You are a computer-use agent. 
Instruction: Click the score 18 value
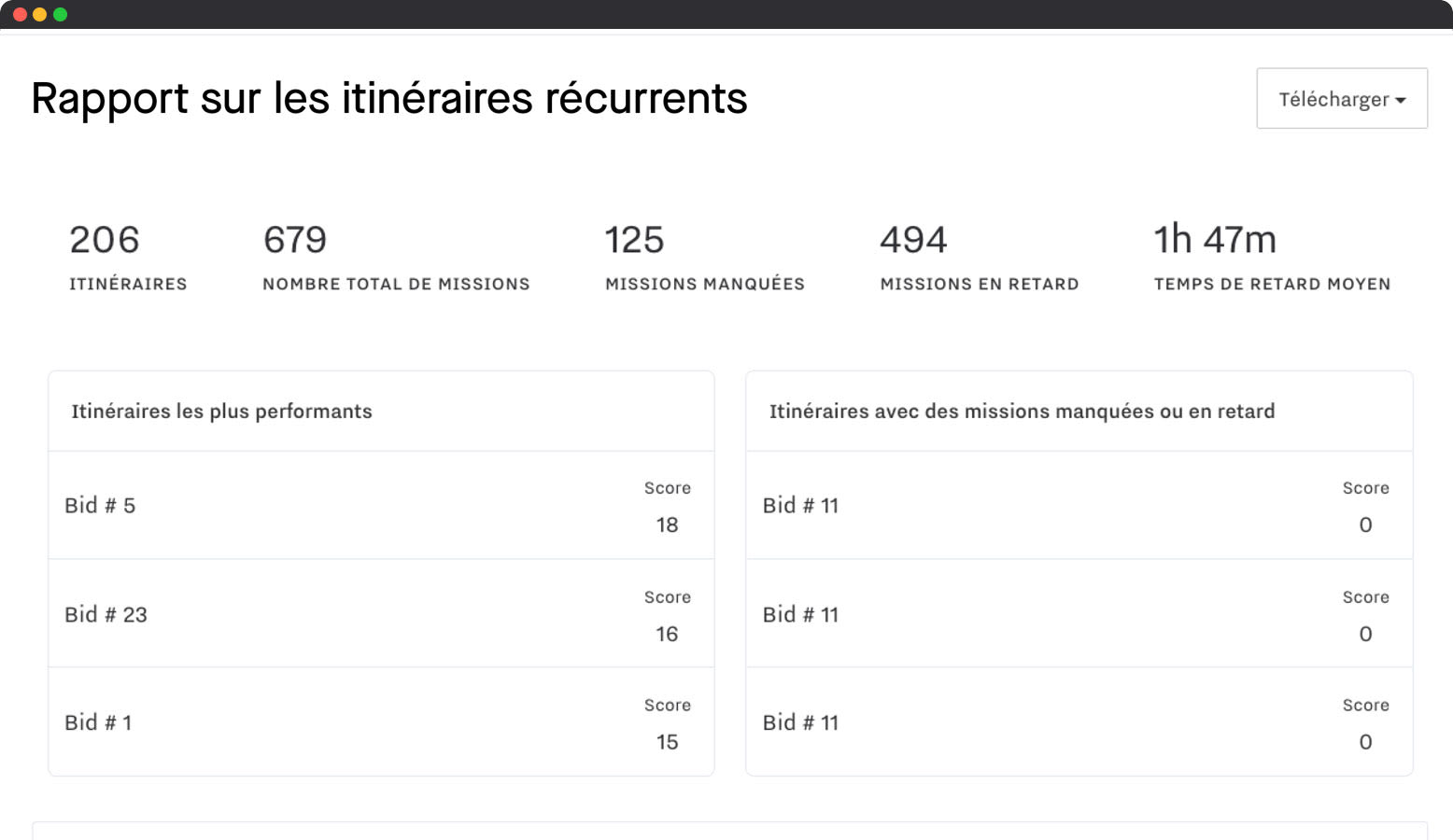(x=667, y=525)
